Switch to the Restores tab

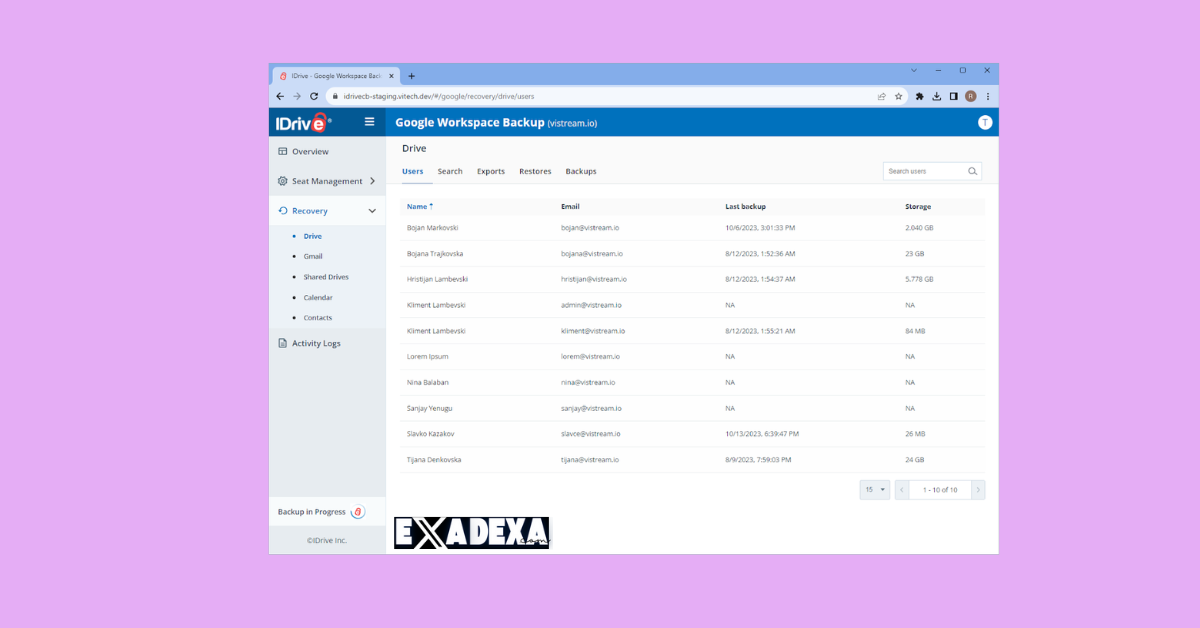tap(535, 171)
